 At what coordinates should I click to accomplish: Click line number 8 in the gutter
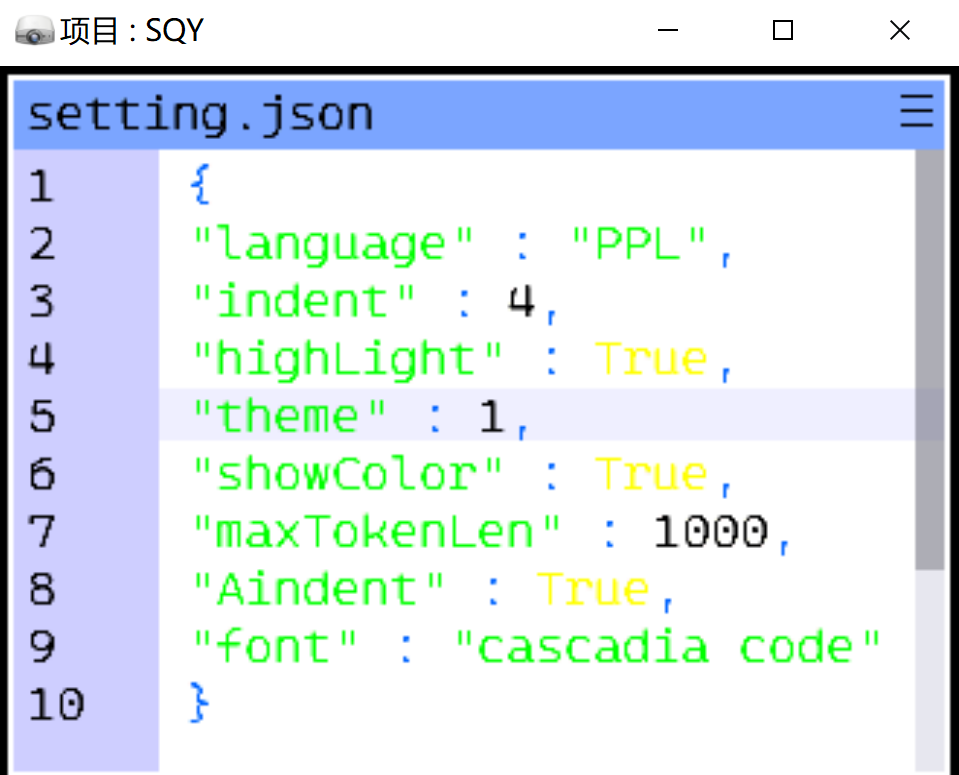[x=41, y=589]
